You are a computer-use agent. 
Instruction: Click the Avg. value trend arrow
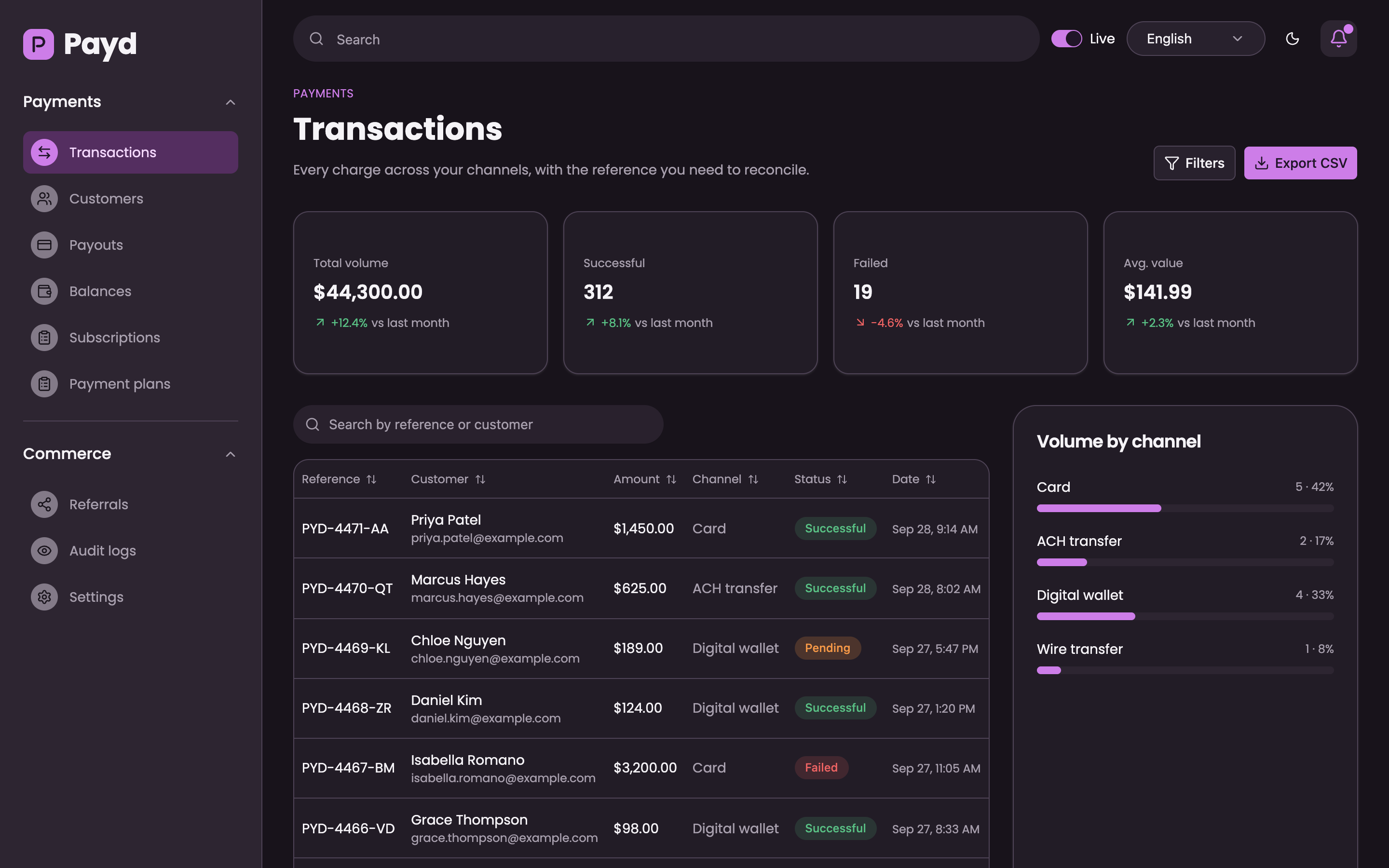point(1130,323)
